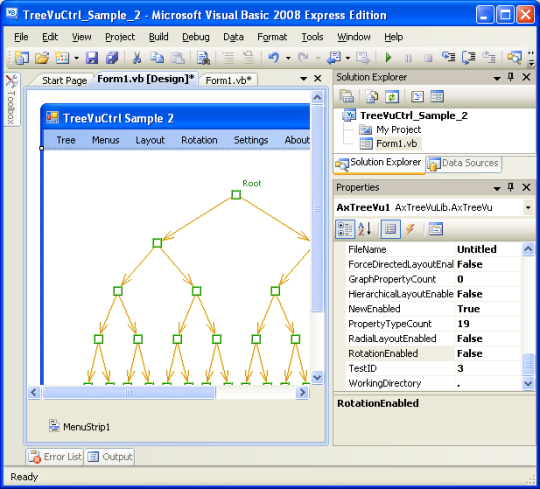Open the Output tab

110,457
